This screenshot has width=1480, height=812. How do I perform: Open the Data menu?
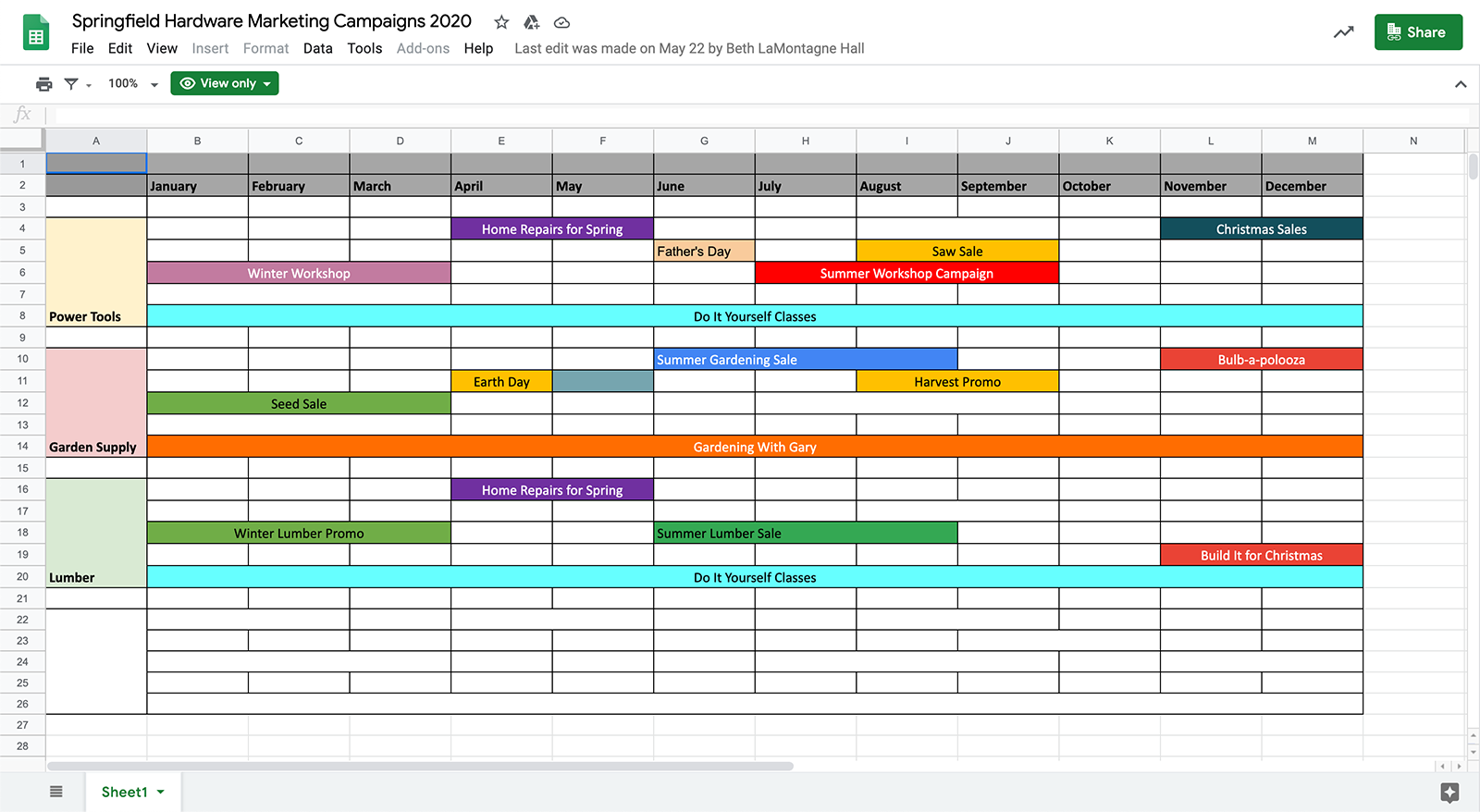point(318,48)
